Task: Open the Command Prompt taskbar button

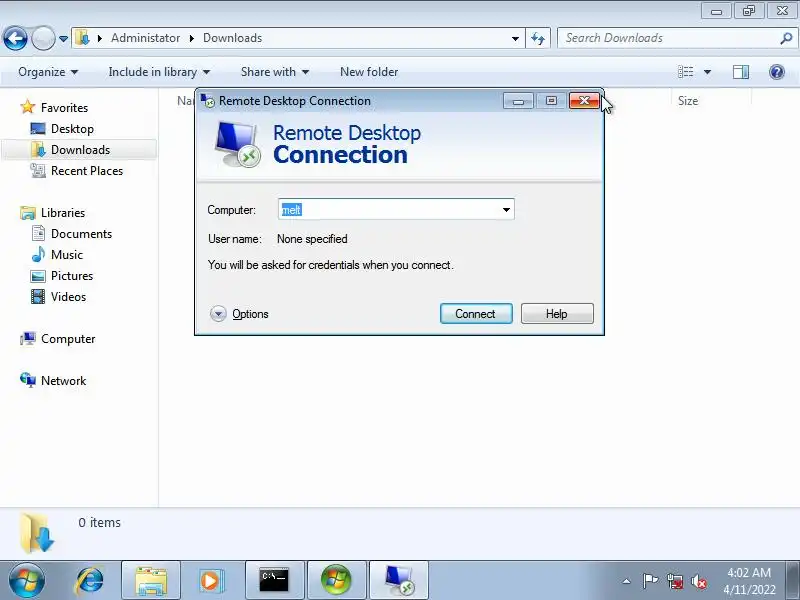Action: pyautogui.click(x=274, y=581)
